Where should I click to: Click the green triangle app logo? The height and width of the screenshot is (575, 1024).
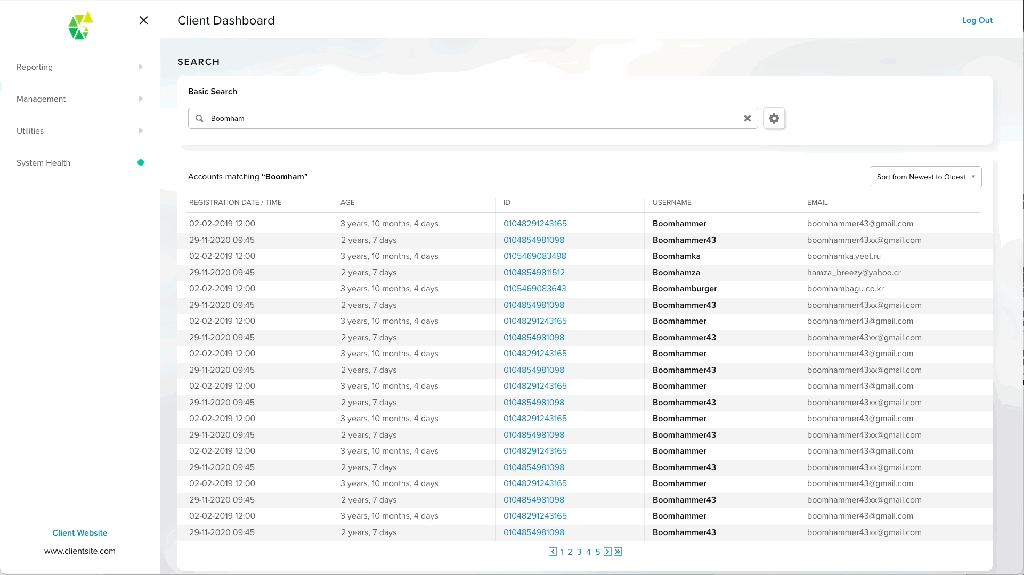coord(80,26)
